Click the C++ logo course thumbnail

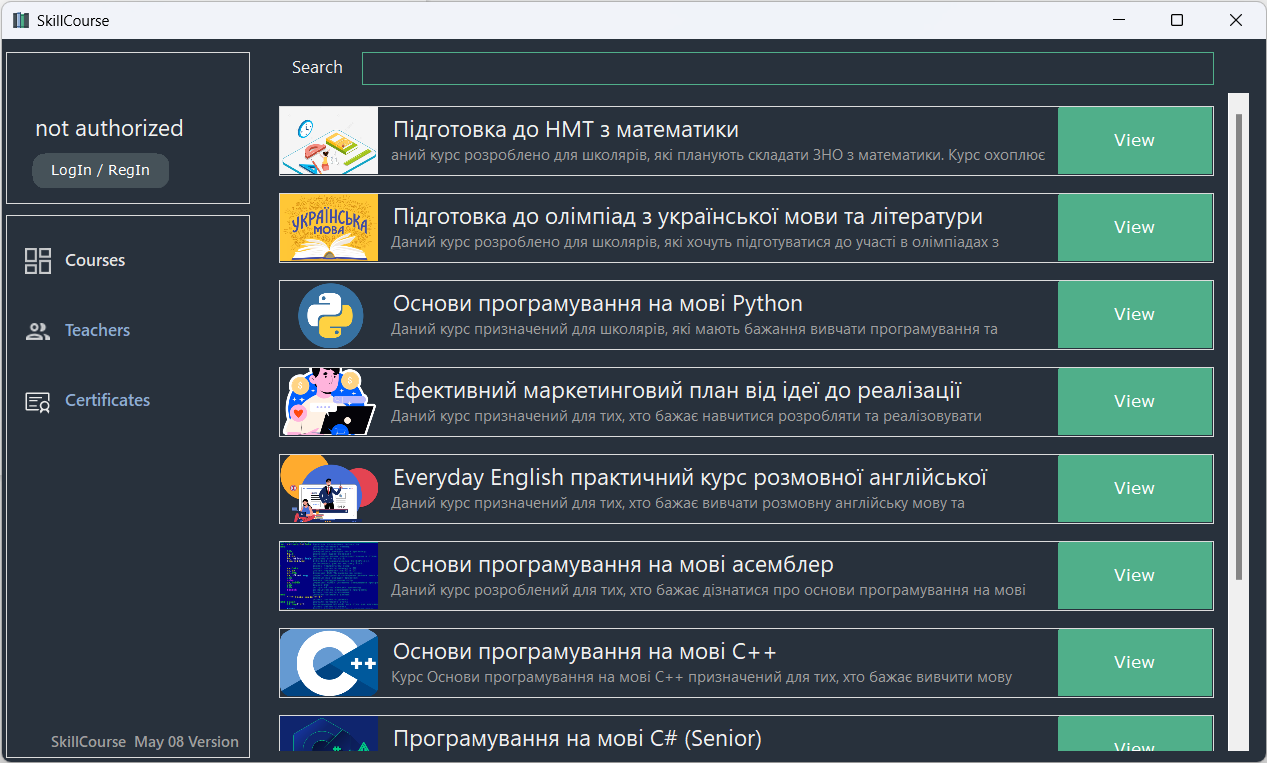point(328,662)
